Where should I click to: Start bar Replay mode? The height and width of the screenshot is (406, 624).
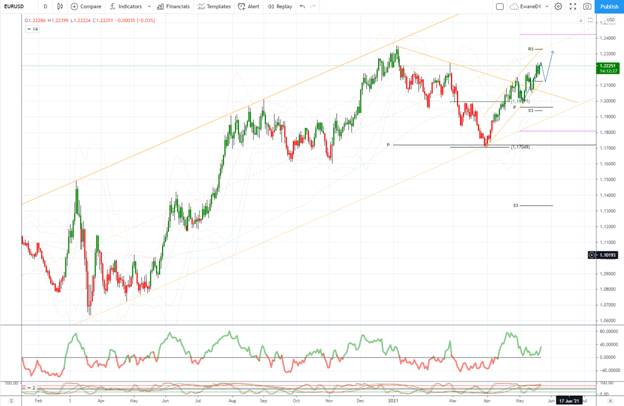[280, 6]
